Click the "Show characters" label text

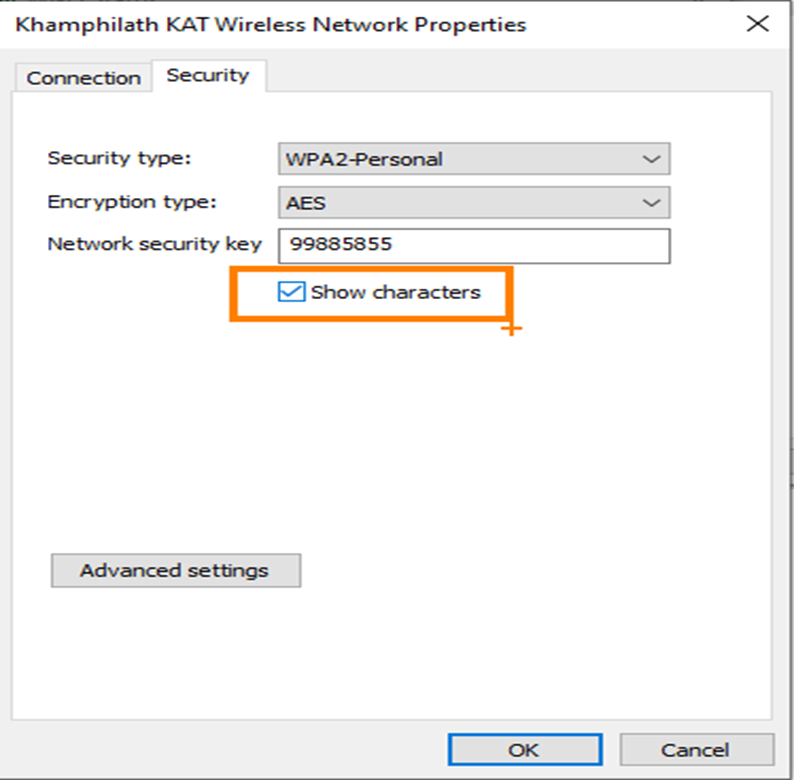coord(395,292)
